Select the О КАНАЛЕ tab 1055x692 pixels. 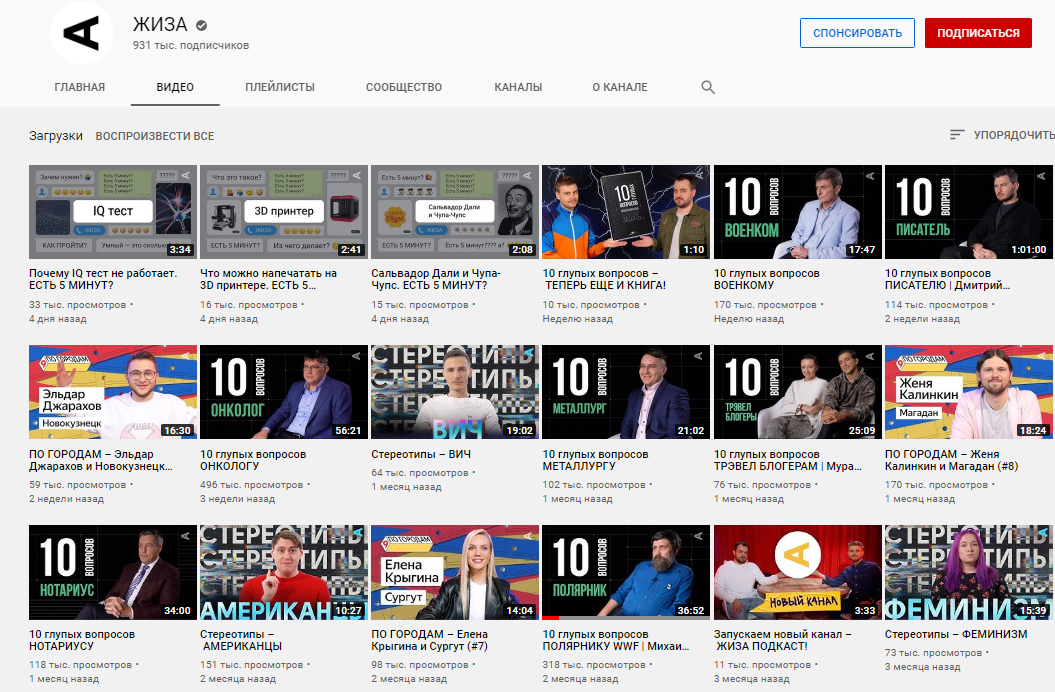point(620,87)
